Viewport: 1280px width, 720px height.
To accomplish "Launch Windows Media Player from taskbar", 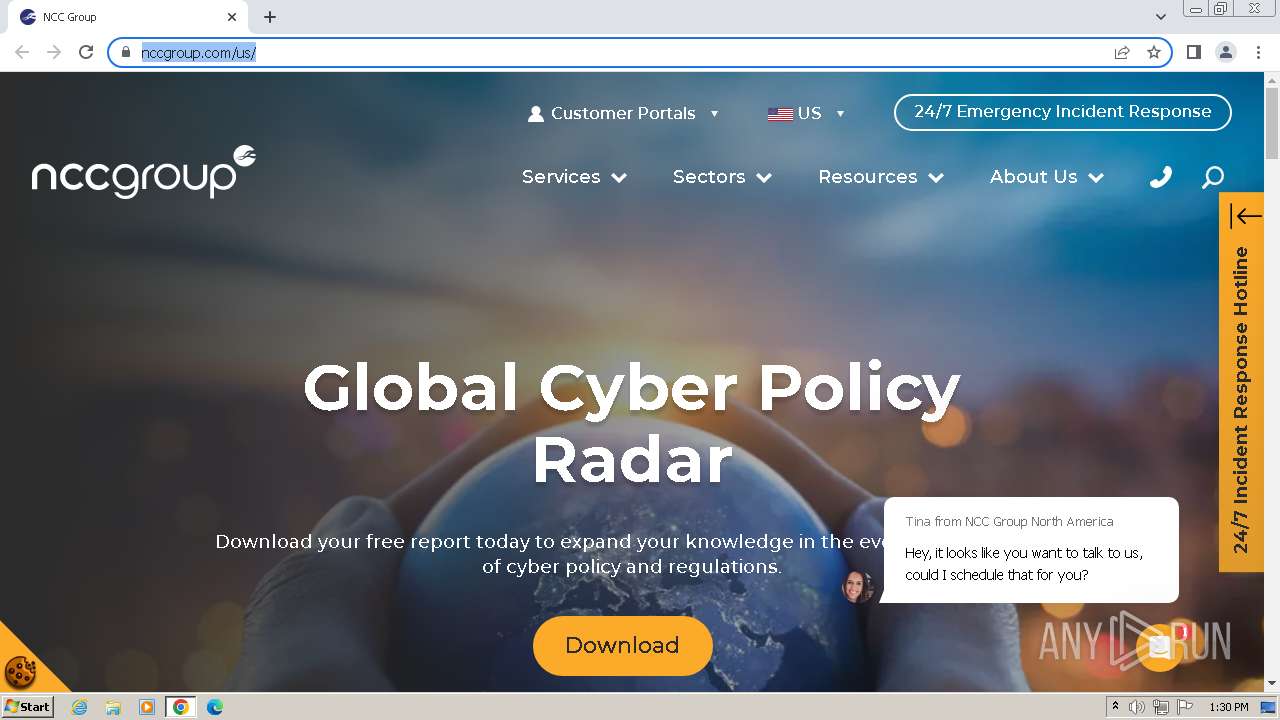I will [147, 707].
